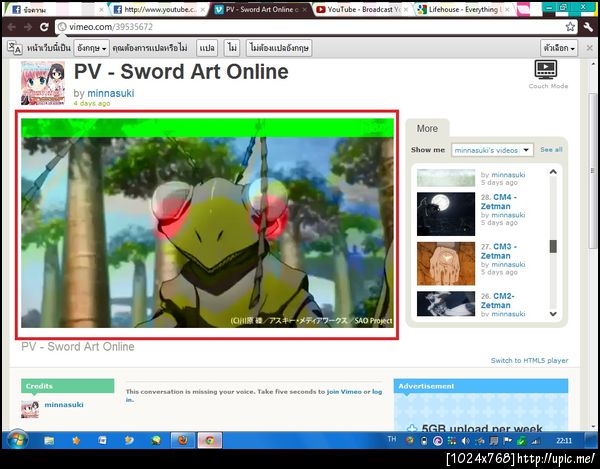Screen dimensions: 600x469
Task: Click the CM4 - Zetman moon thumbnail
Action: 446,214
